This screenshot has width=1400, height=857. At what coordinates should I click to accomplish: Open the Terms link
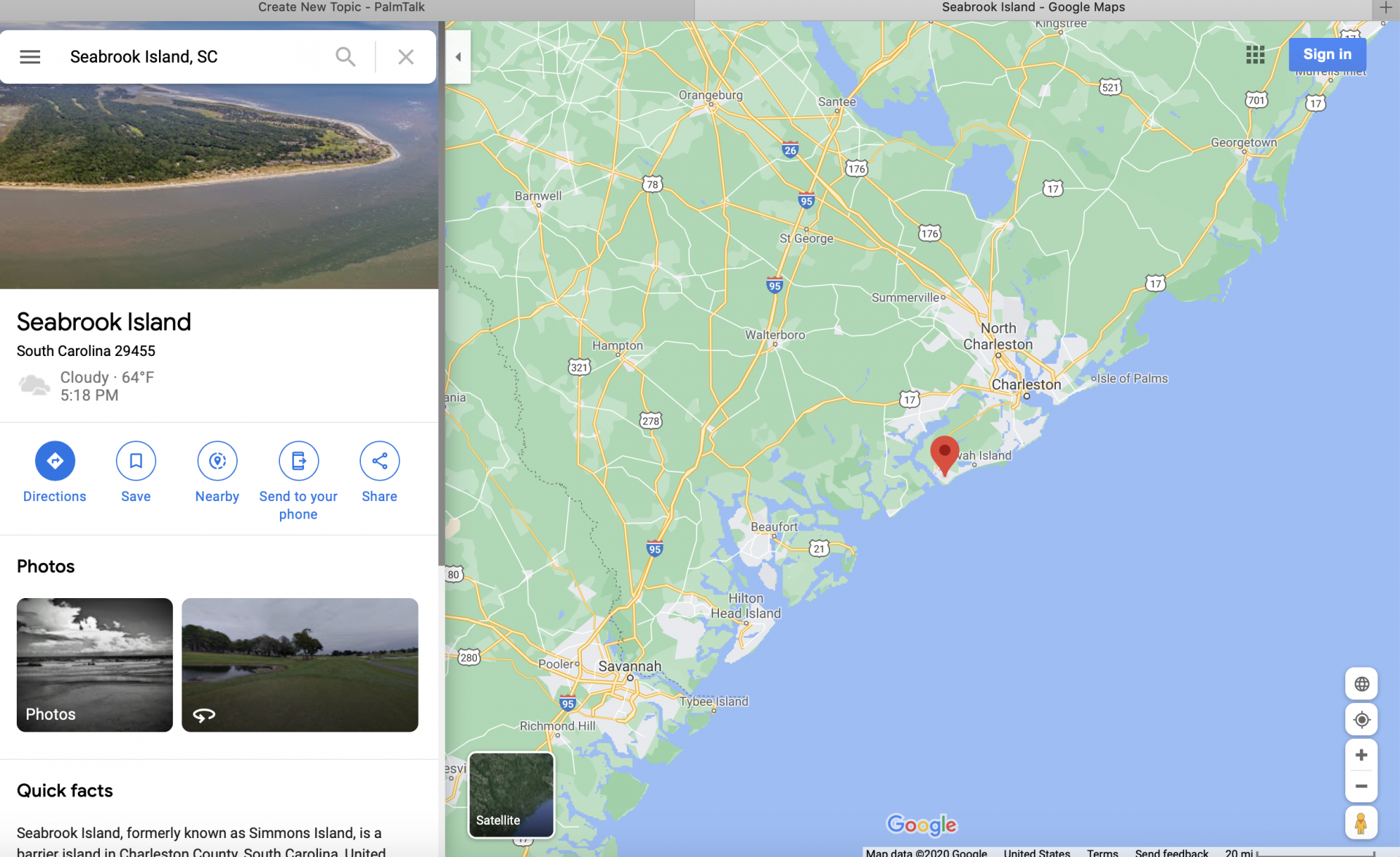[1102, 852]
